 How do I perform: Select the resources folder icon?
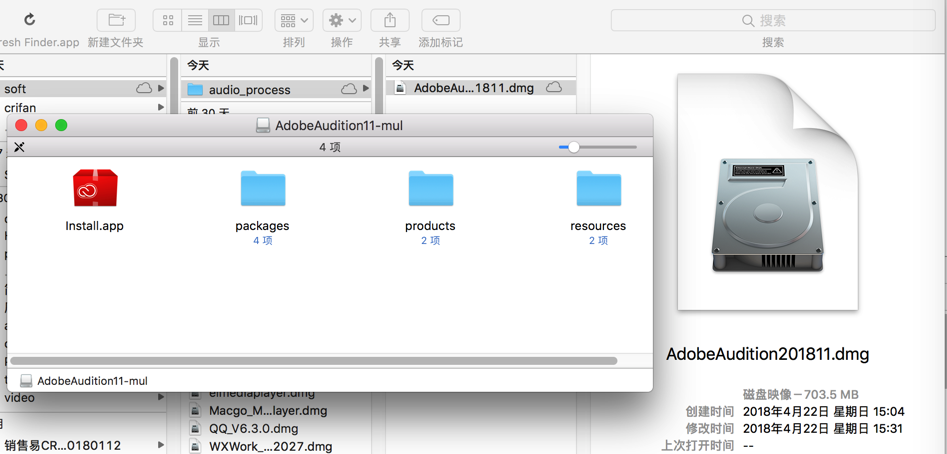[x=599, y=188]
